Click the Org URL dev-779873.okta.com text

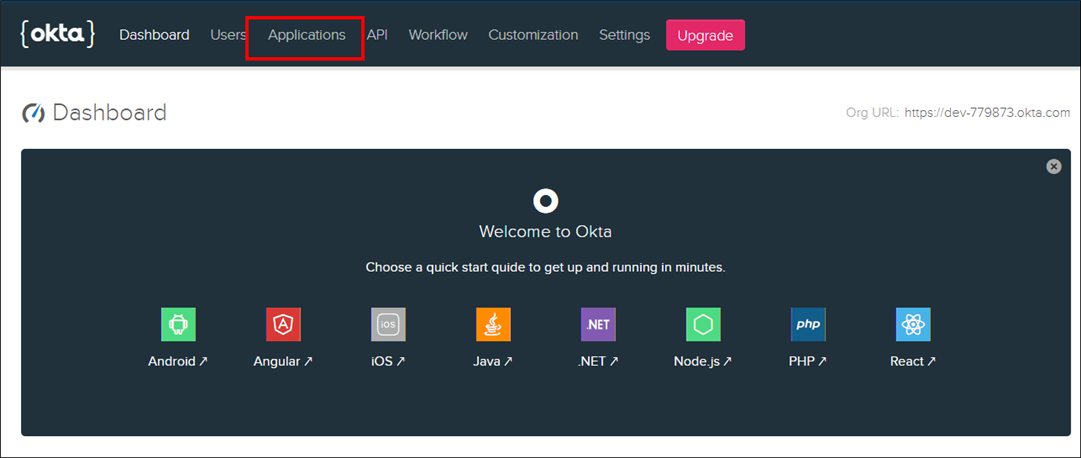point(987,113)
